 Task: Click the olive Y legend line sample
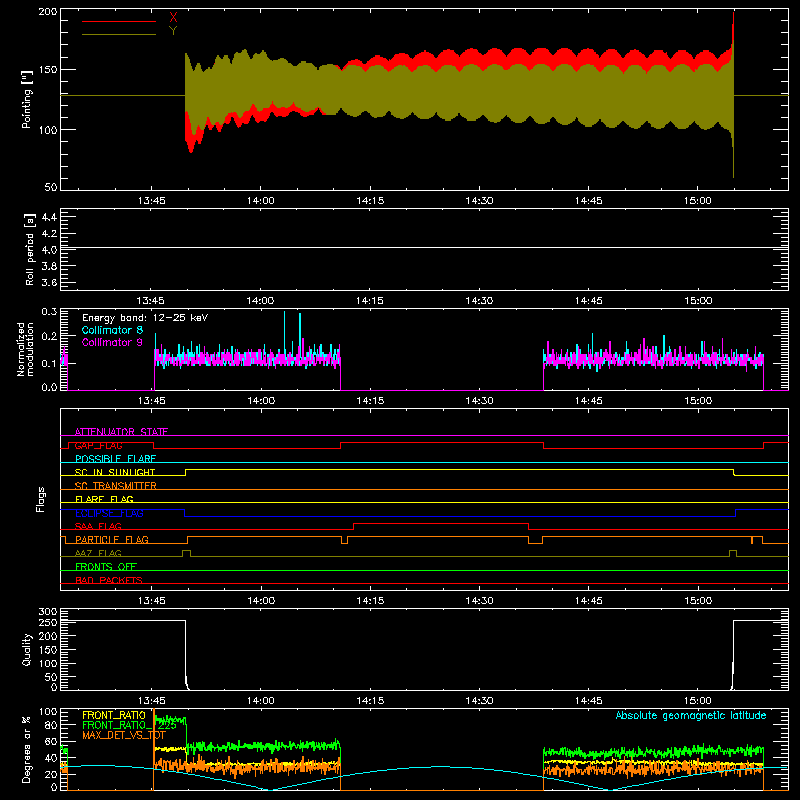tap(119, 34)
